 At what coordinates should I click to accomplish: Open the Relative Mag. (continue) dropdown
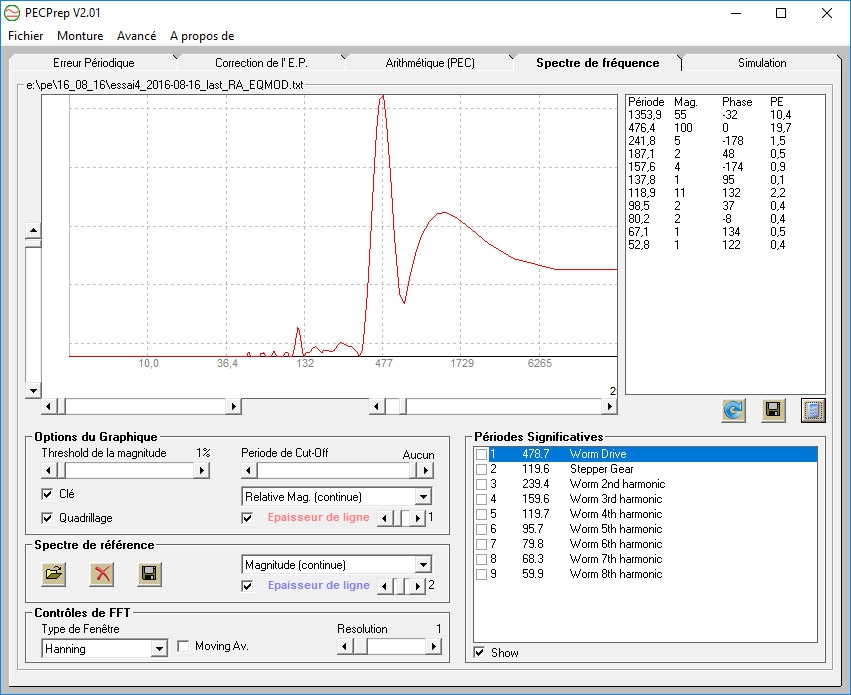coord(423,496)
